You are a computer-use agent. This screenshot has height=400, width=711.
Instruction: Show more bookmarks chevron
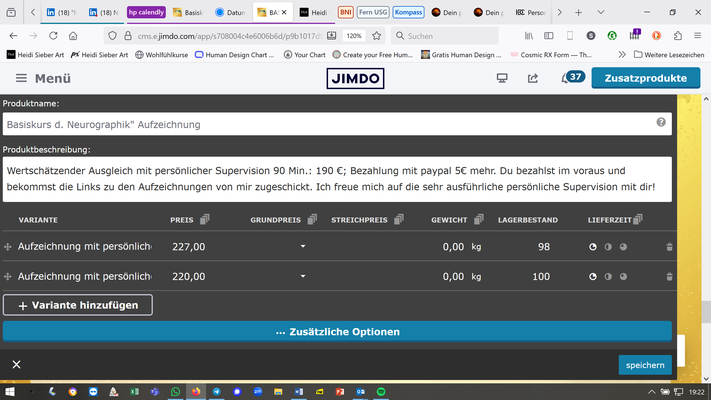(x=622, y=54)
